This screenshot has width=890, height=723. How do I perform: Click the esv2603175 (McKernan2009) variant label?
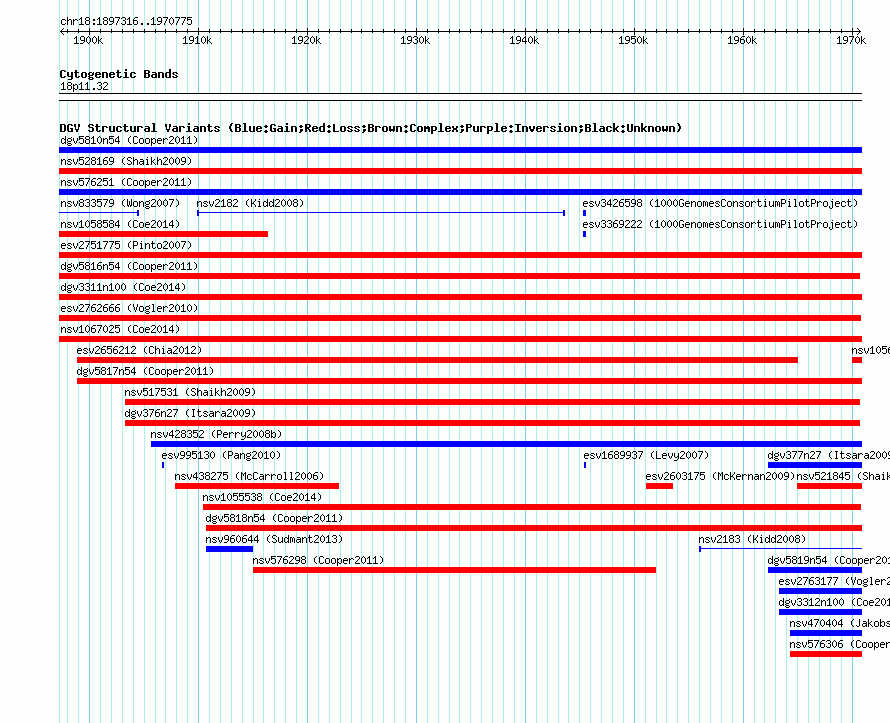point(720,476)
